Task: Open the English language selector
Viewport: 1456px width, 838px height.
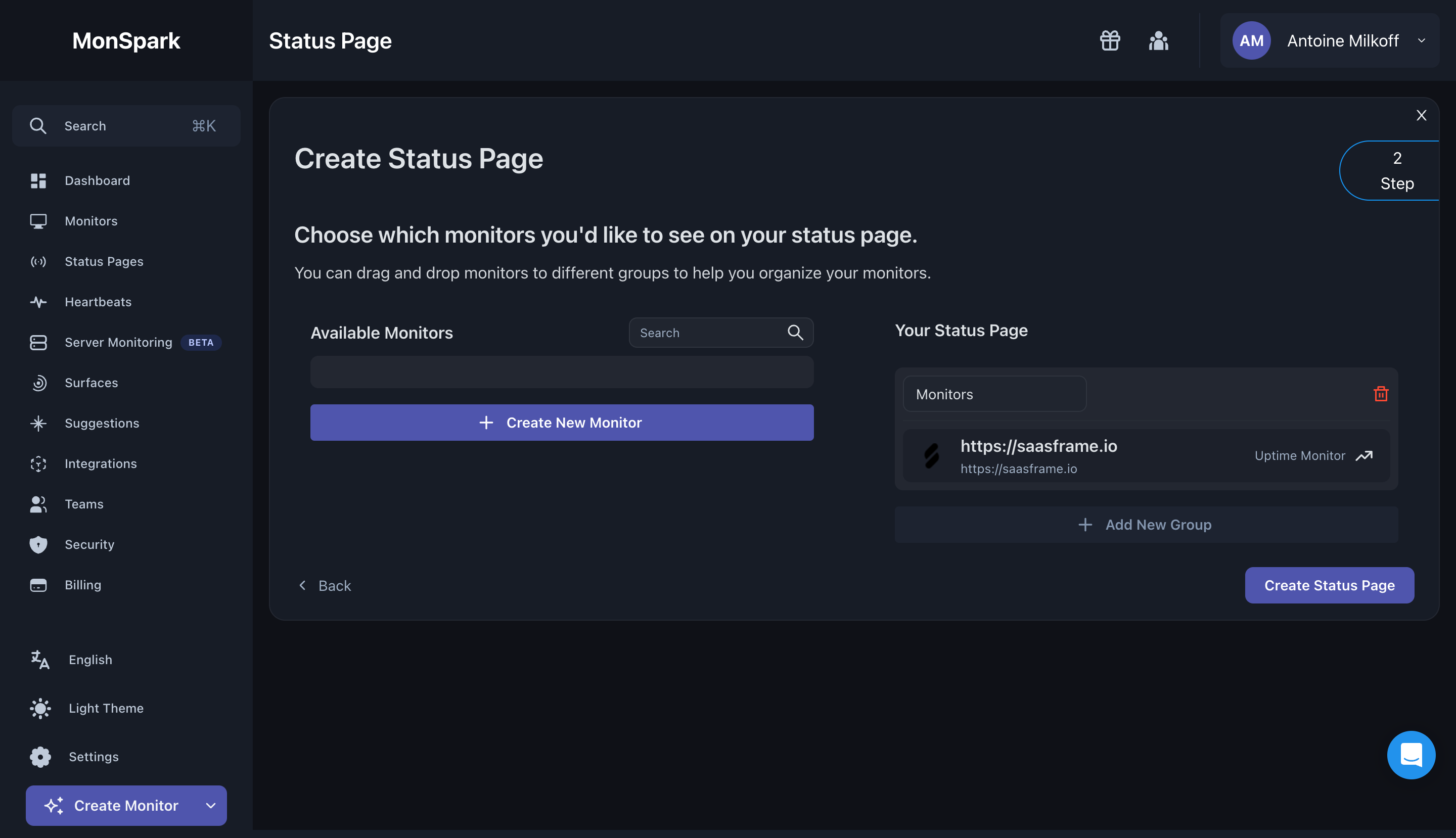Action: click(71, 660)
